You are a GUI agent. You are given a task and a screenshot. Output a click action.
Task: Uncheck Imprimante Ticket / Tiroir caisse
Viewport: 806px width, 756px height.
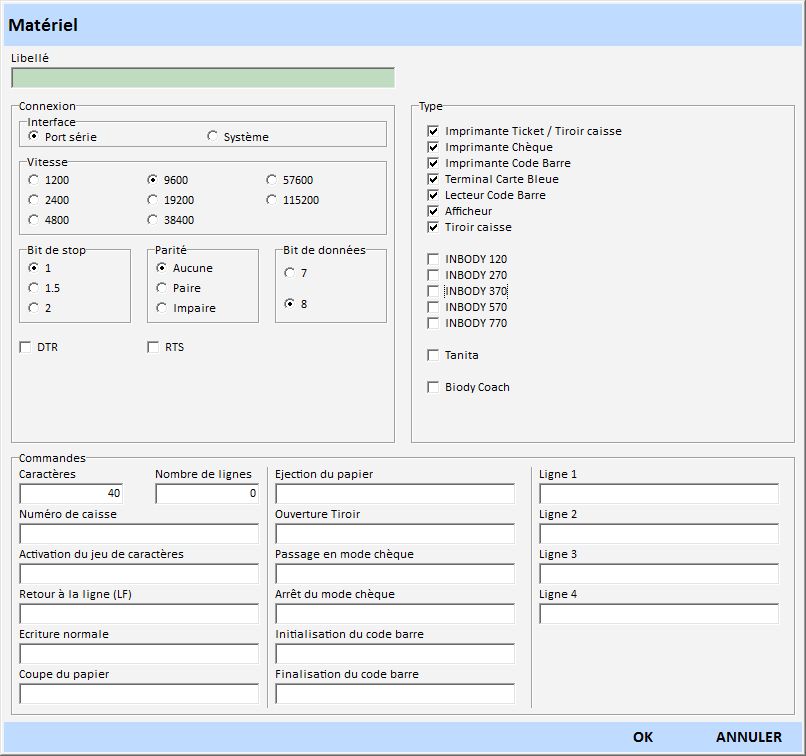433,131
